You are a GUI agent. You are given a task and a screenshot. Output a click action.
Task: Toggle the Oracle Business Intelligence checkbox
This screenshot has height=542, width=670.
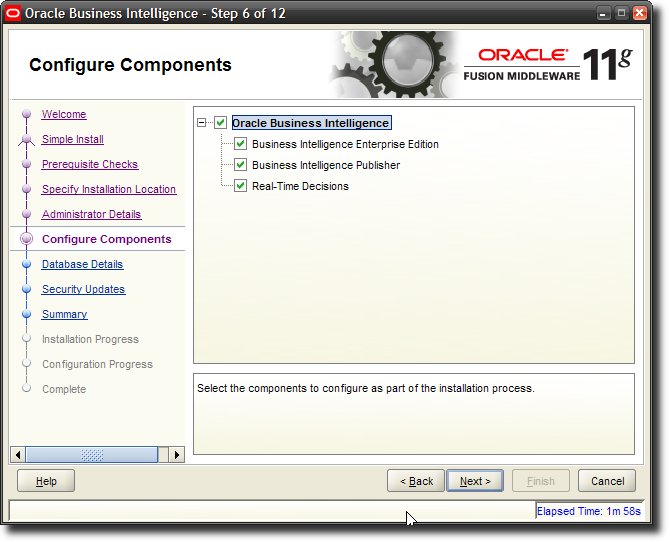pos(220,123)
